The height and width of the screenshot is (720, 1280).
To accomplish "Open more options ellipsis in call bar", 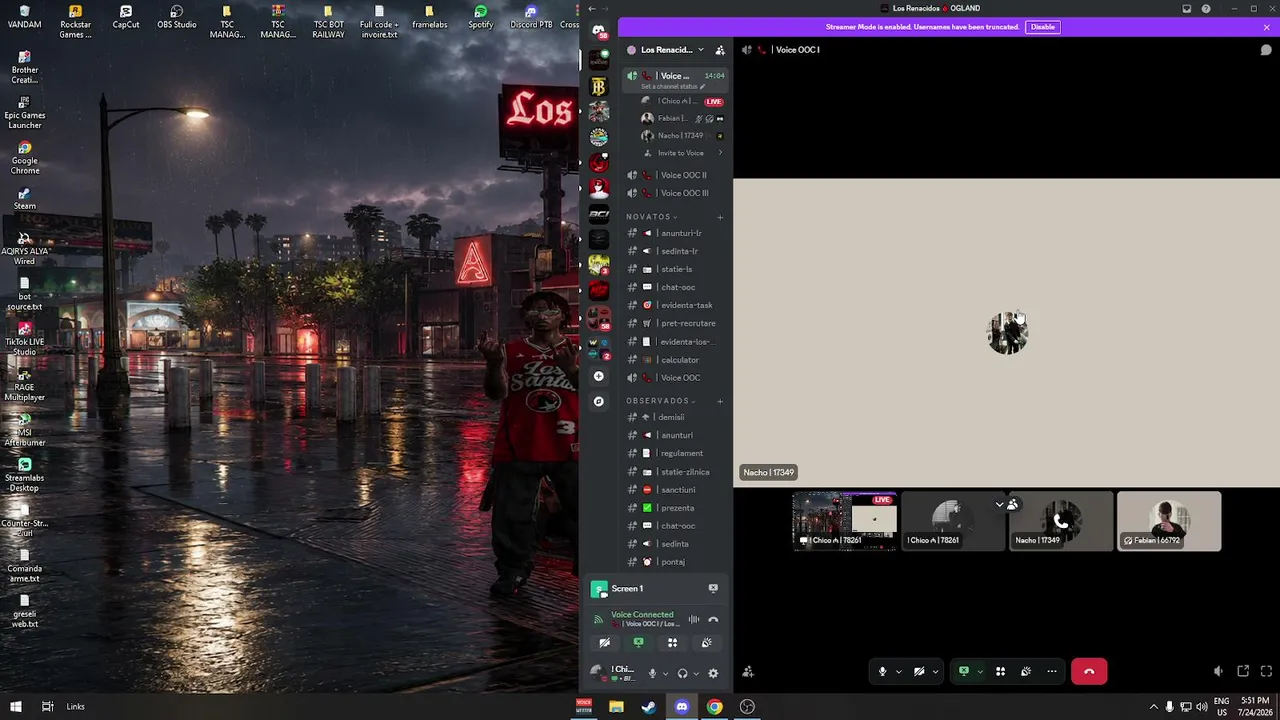I will pos(1051,672).
